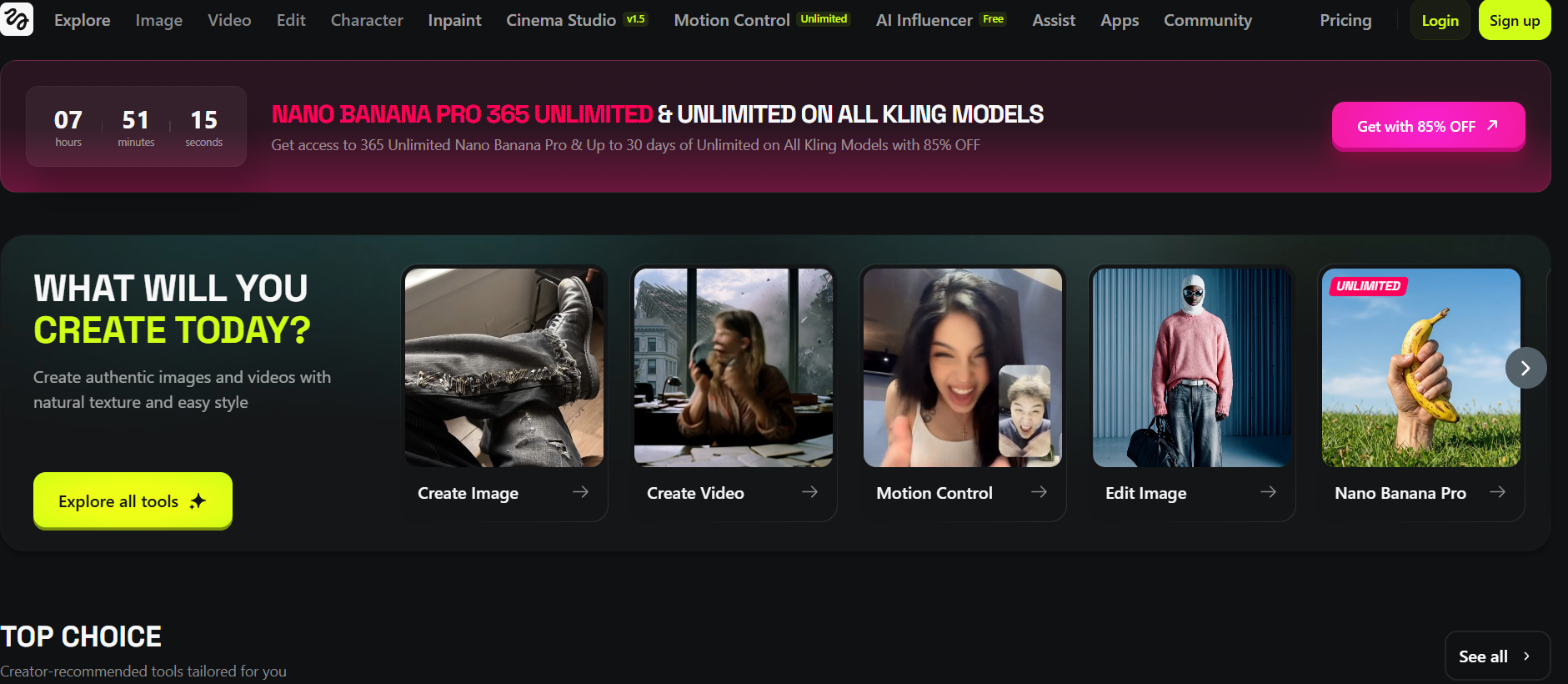1568x684 pixels.
Task: Open the Explore menu
Action: point(83,20)
